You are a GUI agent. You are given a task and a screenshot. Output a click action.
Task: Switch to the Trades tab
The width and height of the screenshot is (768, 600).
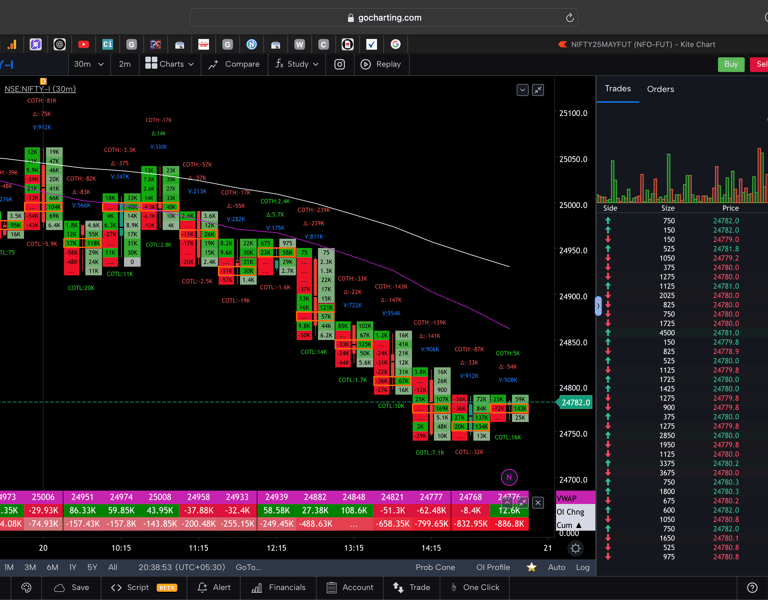tap(618, 89)
